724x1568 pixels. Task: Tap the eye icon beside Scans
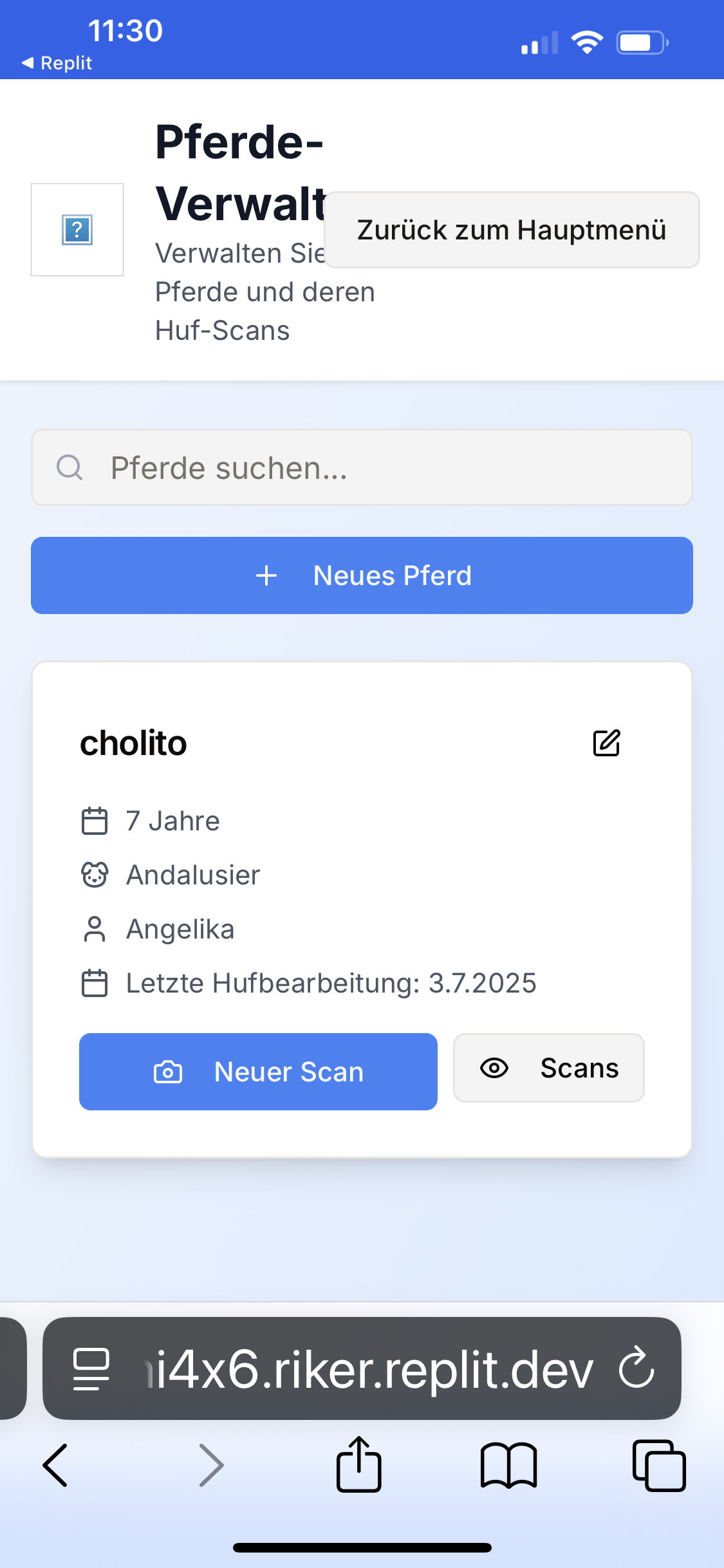tap(494, 1068)
